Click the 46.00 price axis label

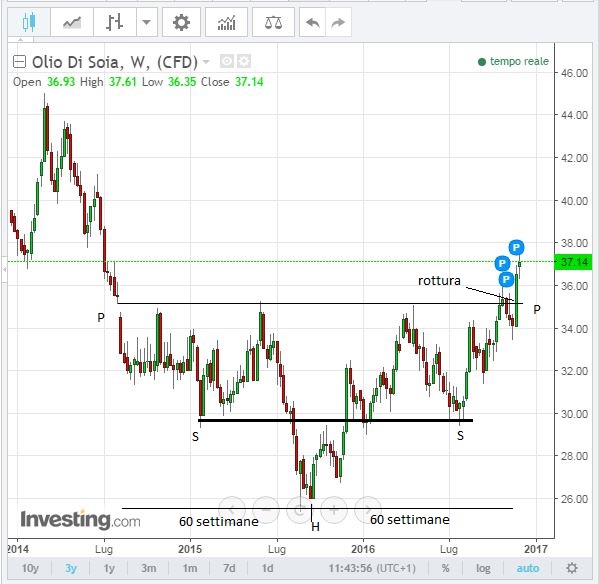click(x=574, y=73)
